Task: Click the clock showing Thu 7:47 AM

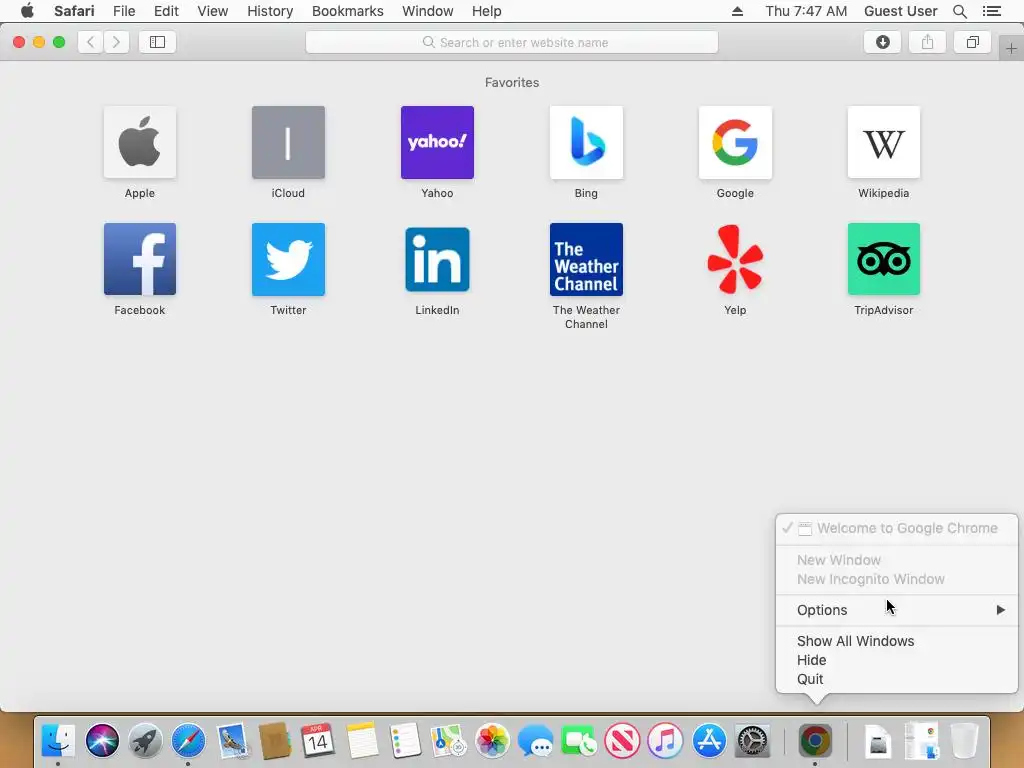Action: pos(806,11)
